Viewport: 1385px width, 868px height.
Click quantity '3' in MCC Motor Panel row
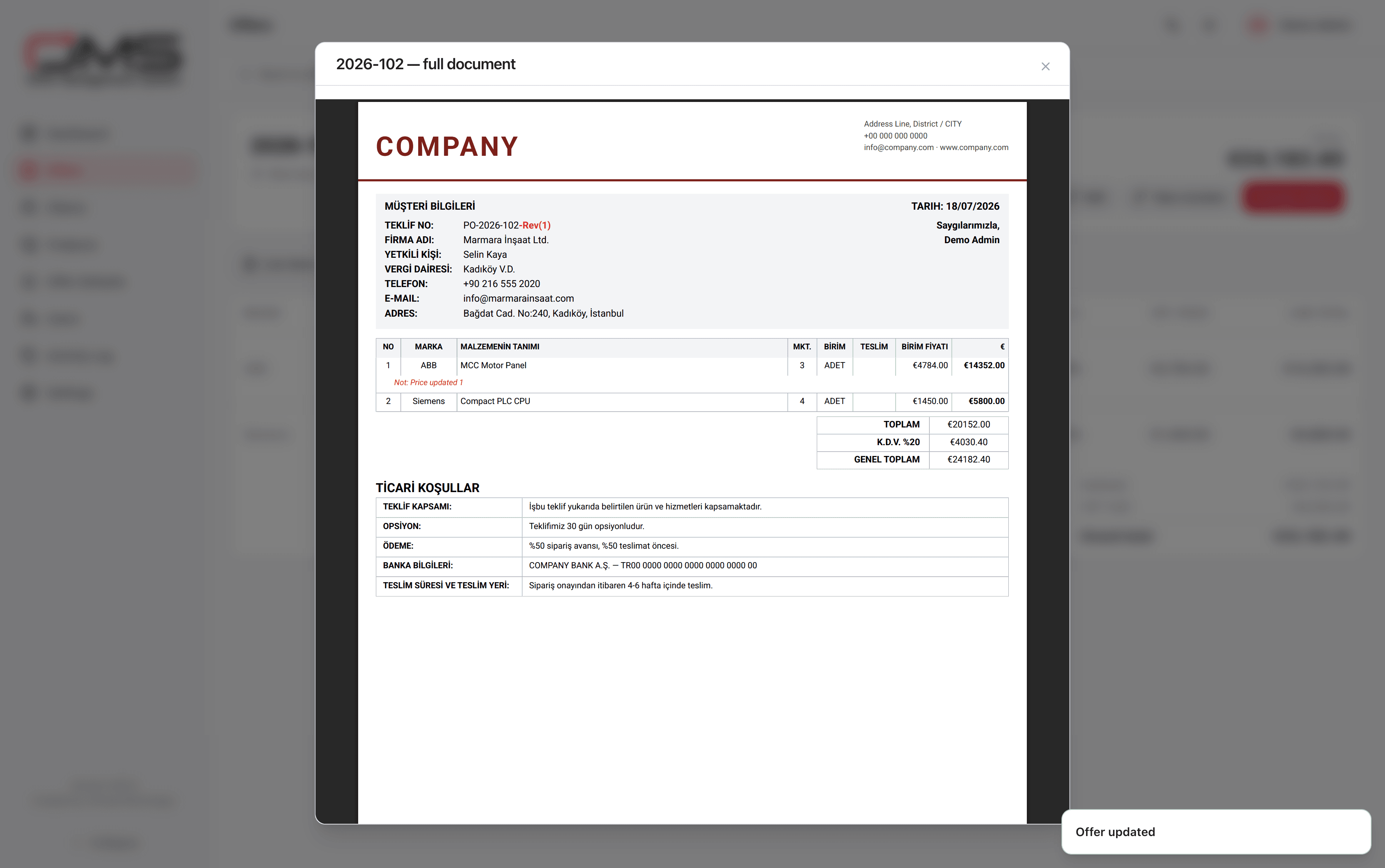click(801, 365)
